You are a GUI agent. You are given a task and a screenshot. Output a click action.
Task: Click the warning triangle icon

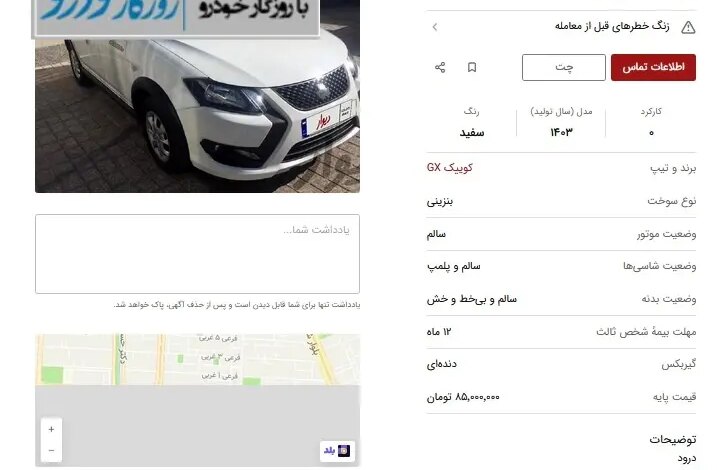[688, 27]
